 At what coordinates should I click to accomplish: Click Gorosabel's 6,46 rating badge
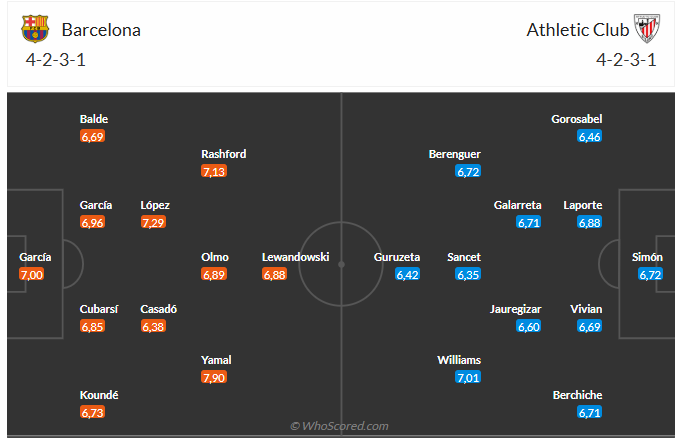click(589, 136)
